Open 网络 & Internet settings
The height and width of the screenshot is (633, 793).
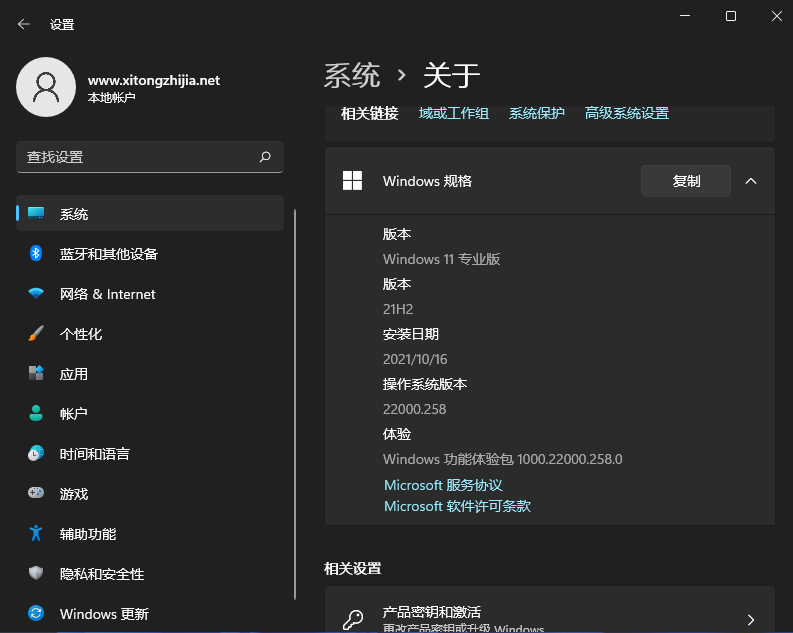click(x=150, y=293)
